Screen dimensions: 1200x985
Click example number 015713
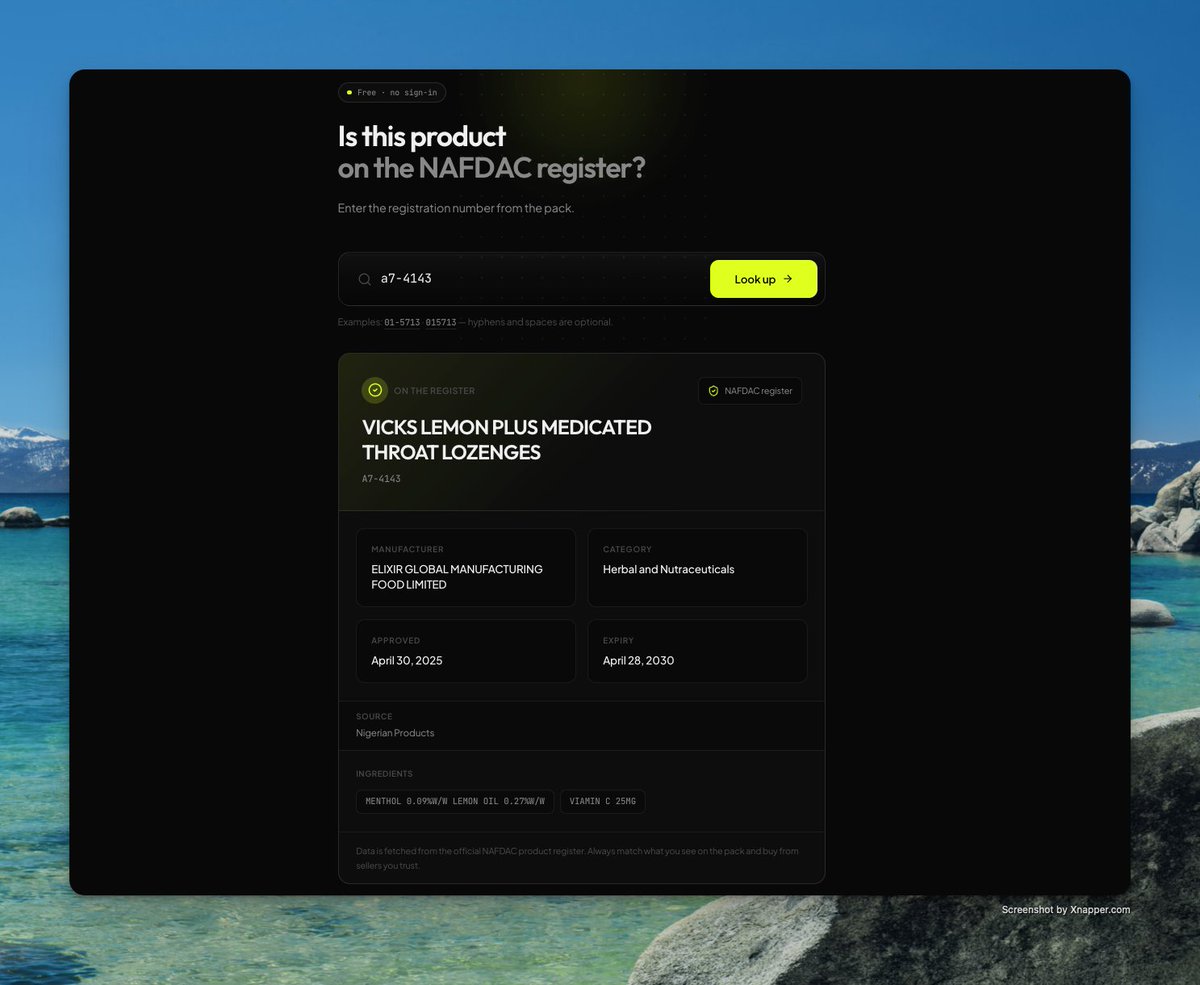tap(441, 322)
